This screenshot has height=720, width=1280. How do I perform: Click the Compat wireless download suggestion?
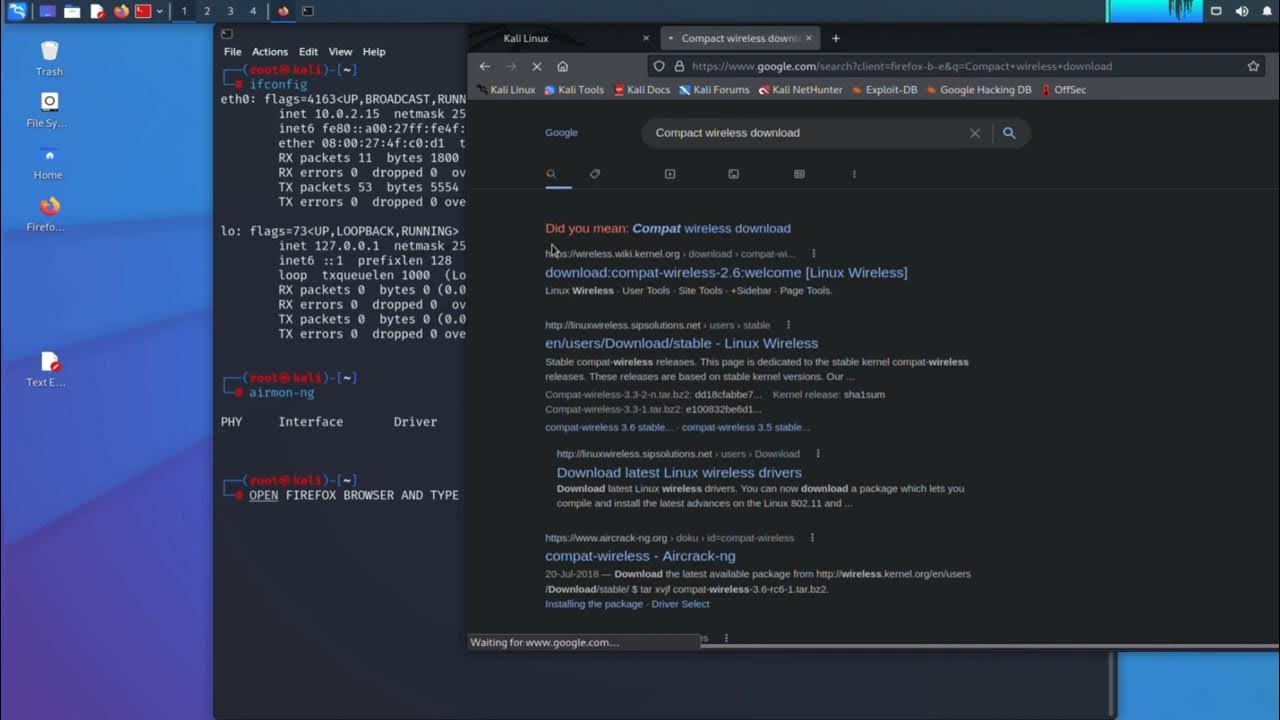point(711,229)
